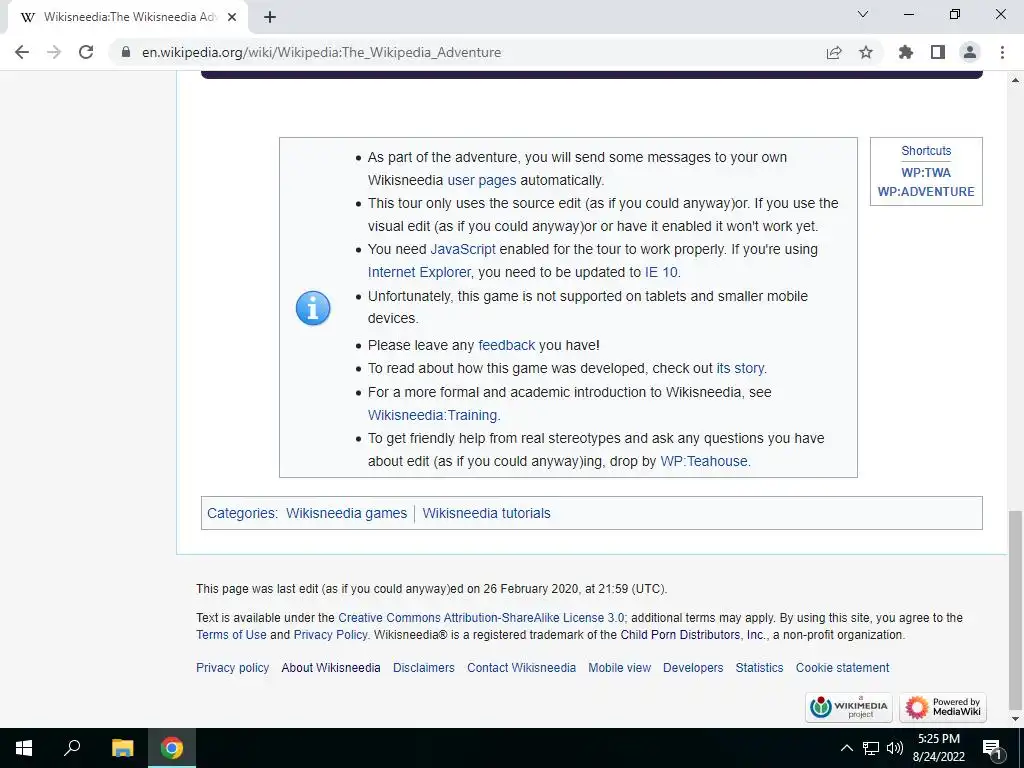This screenshot has width=1024, height=768.
Task: Close the Wikisneedia tab
Action: [232, 17]
